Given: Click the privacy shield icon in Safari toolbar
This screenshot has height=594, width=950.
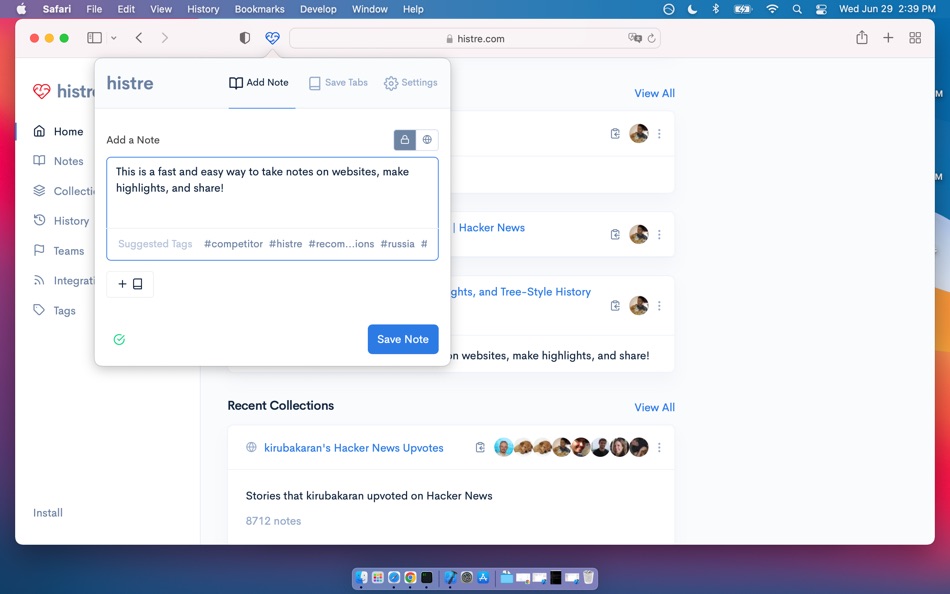Looking at the screenshot, I should point(245,38).
